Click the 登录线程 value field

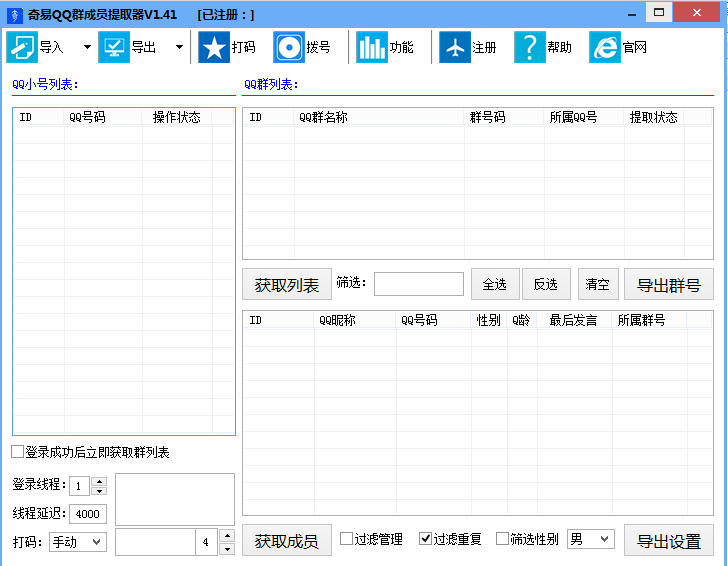point(79,486)
